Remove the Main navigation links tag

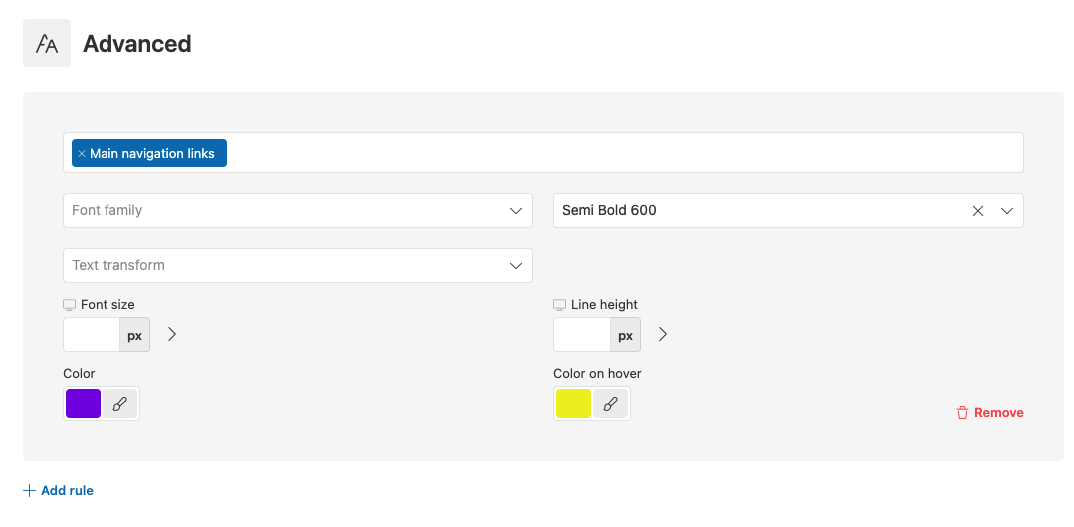click(82, 154)
